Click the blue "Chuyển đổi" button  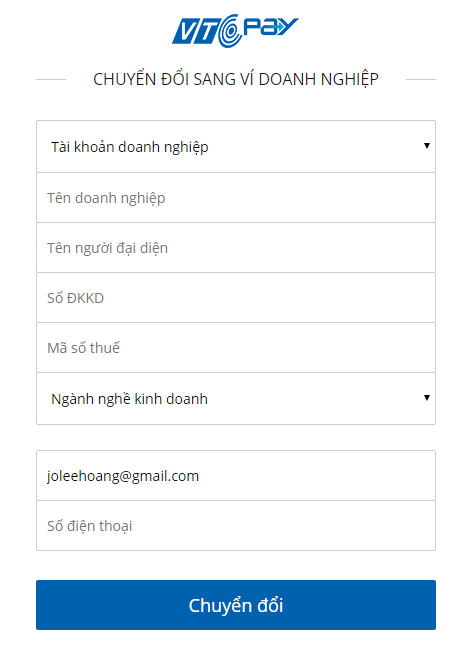pyautogui.click(x=236, y=605)
